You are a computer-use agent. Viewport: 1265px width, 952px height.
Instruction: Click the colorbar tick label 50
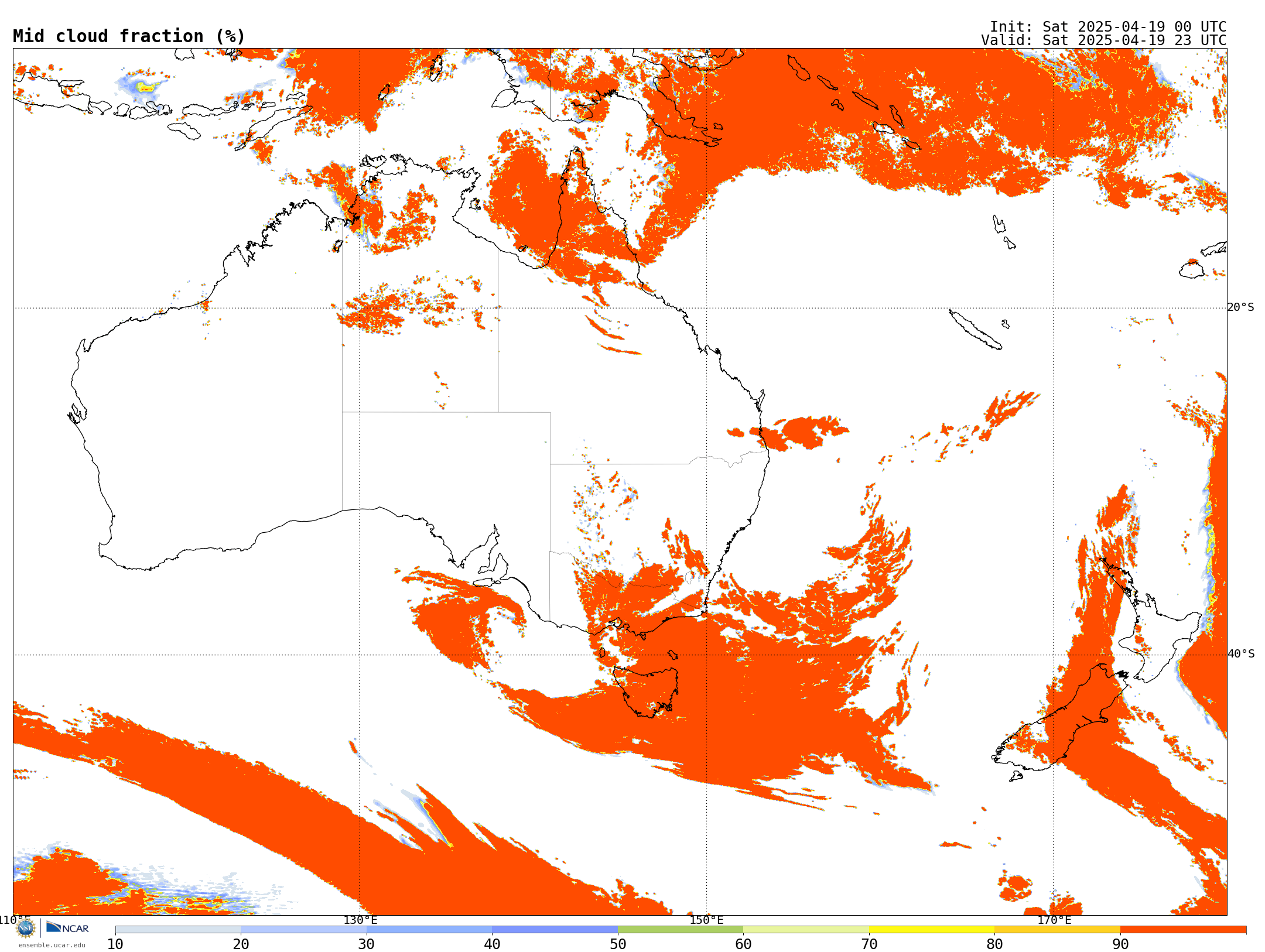[x=618, y=944]
